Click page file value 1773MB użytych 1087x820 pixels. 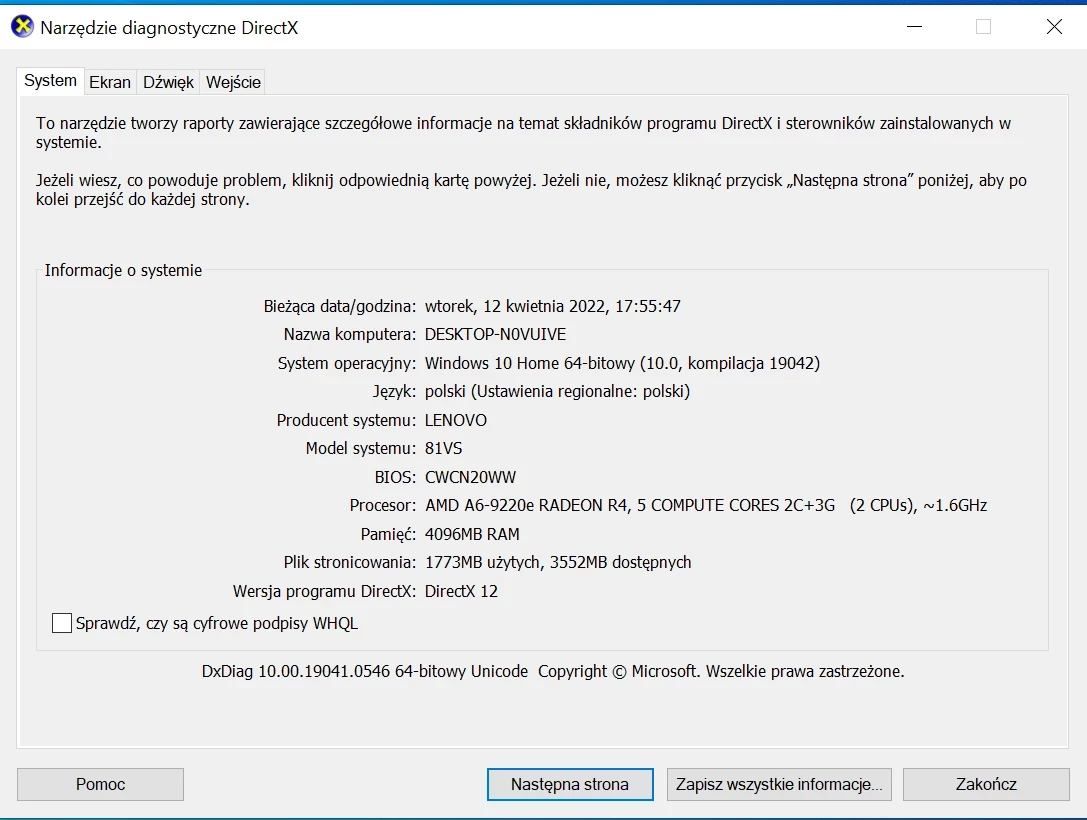click(557, 563)
